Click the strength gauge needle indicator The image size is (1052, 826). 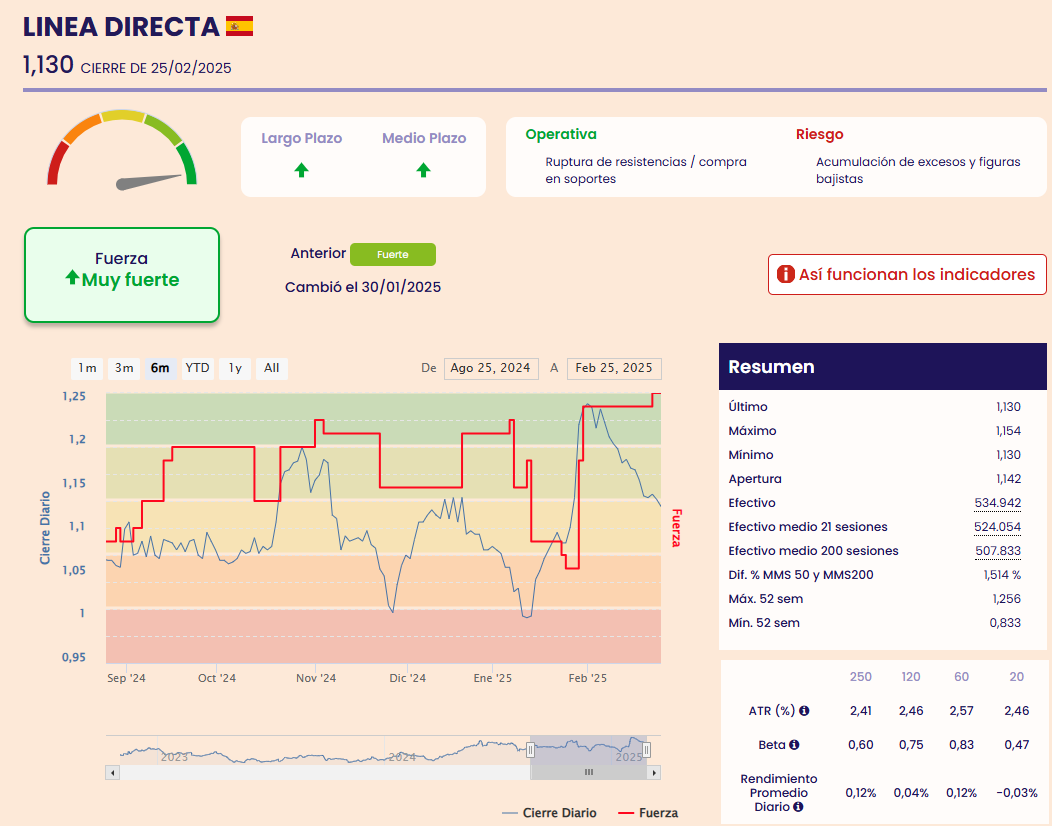coord(149,181)
